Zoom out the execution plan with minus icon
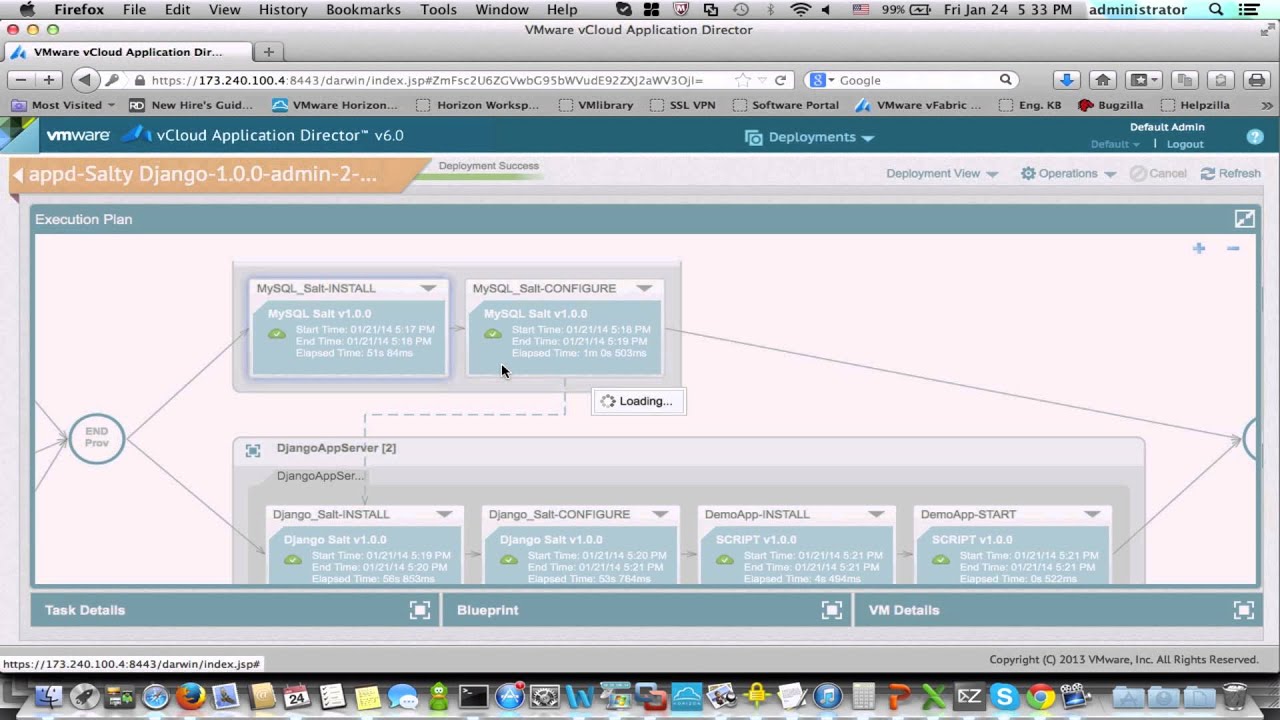The height and width of the screenshot is (720, 1280). (1233, 248)
